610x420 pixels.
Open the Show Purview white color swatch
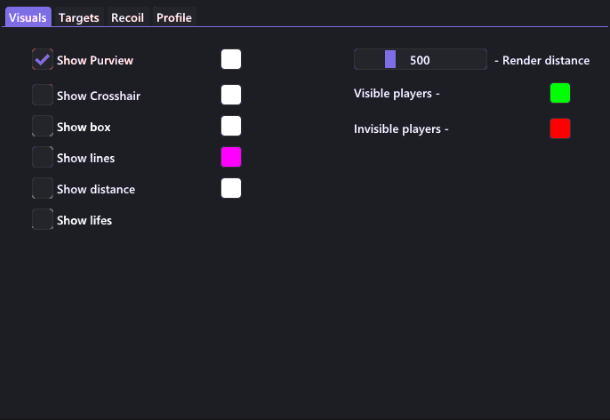tap(231, 59)
